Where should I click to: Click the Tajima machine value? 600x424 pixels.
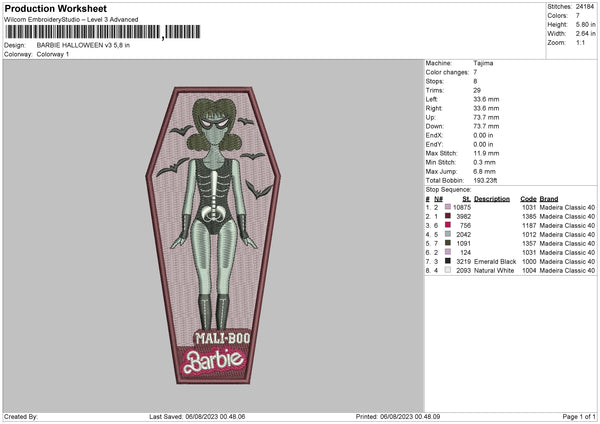click(x=484, y=63)
